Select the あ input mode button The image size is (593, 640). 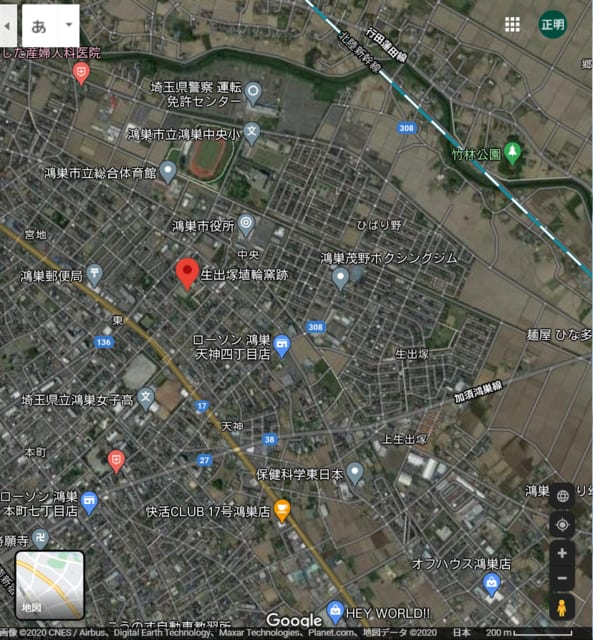tap(39, 25)
